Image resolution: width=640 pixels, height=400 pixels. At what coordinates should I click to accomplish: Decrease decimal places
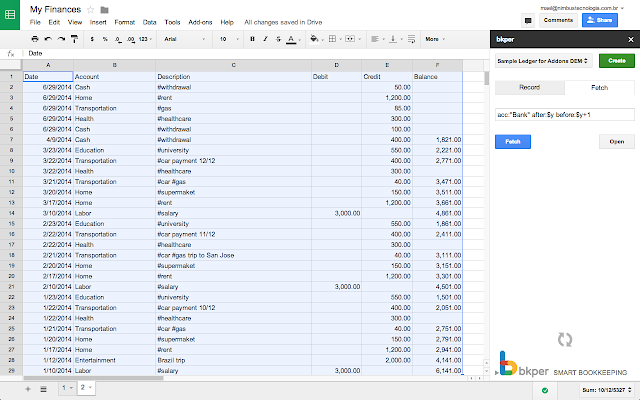pyautogui.click(x=118, y=39)
